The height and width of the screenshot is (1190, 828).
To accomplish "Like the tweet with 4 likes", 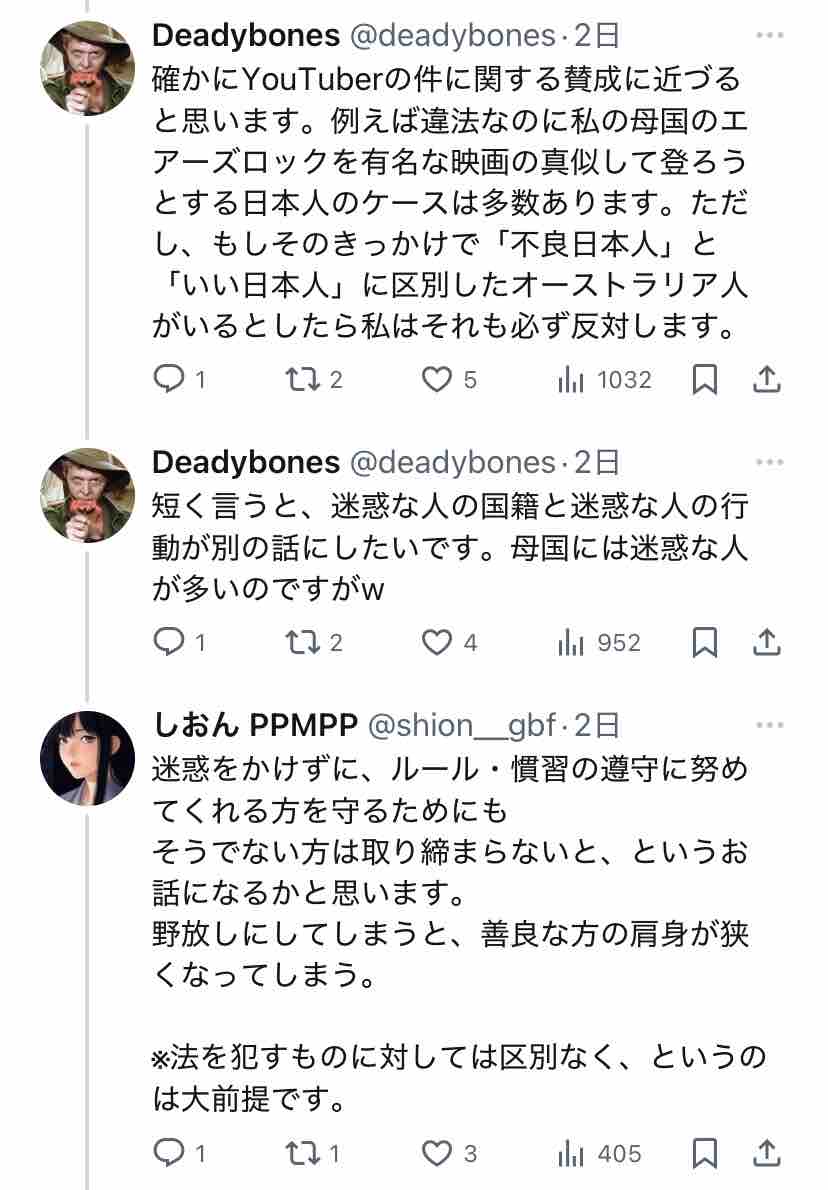I will (436, 643).
